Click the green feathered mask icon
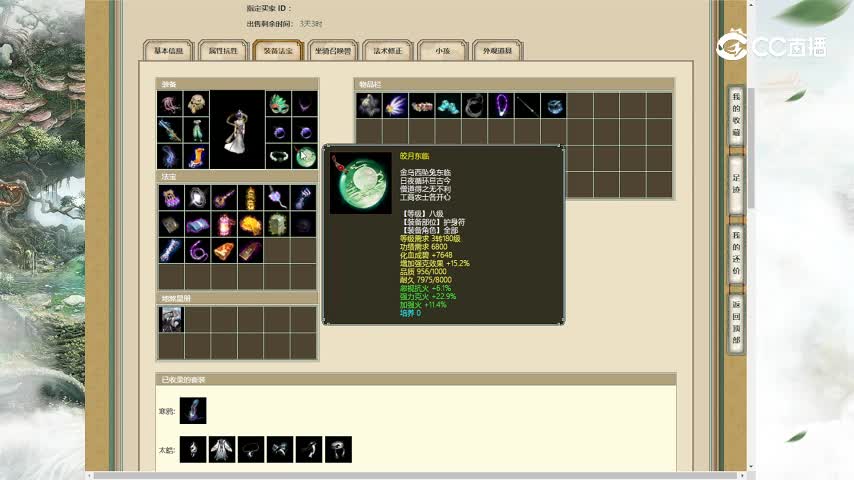The image size is (854, 480). (x=279, y=104)
